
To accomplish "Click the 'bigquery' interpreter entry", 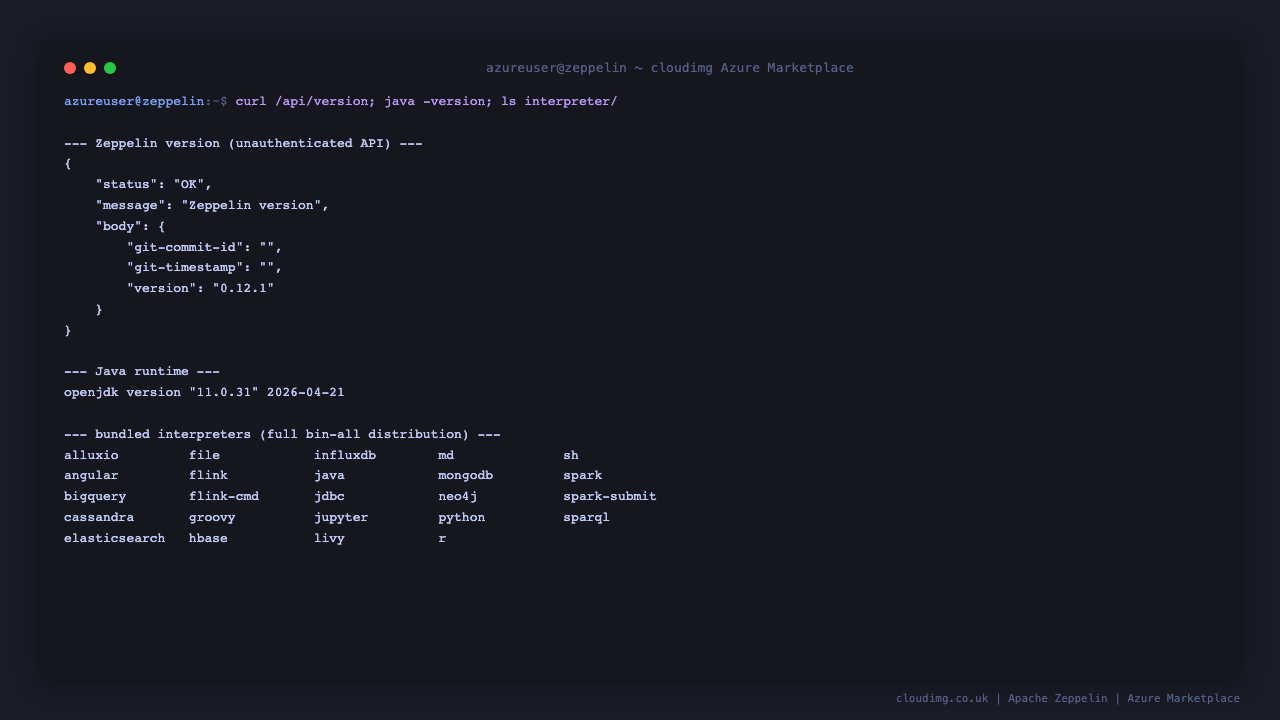I will [95, 496].
